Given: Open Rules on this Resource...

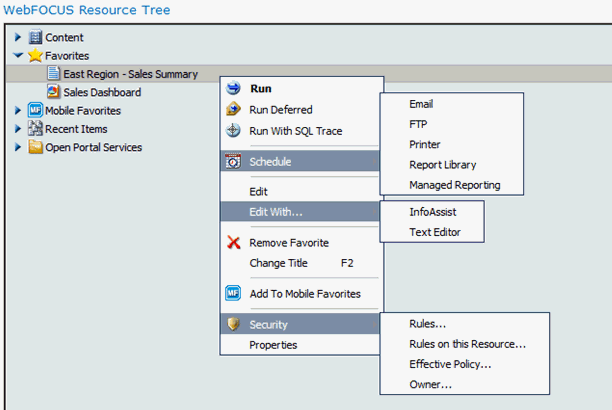Looking at the screenshot, I should point(464,344).
